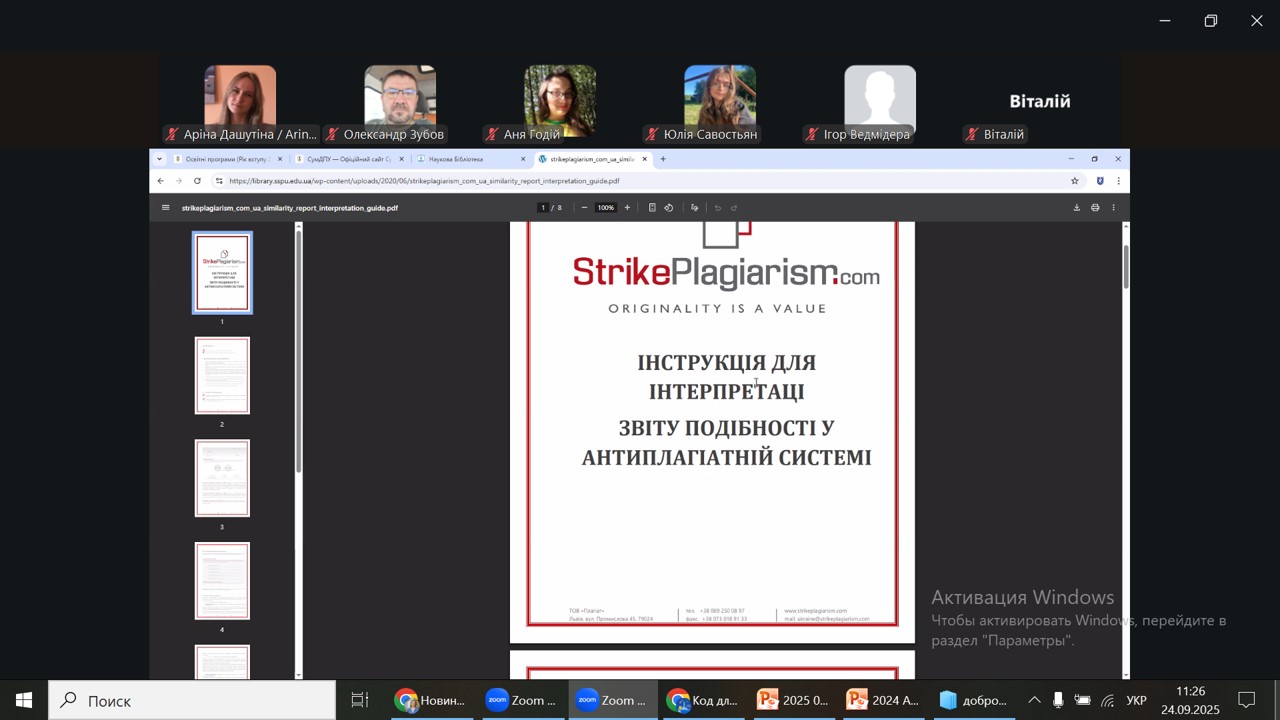The width and height of the screenshot is (1280, 720).
Task: Toggle the PDF sidebar menu icon
Action: click(x=166, y=208)
